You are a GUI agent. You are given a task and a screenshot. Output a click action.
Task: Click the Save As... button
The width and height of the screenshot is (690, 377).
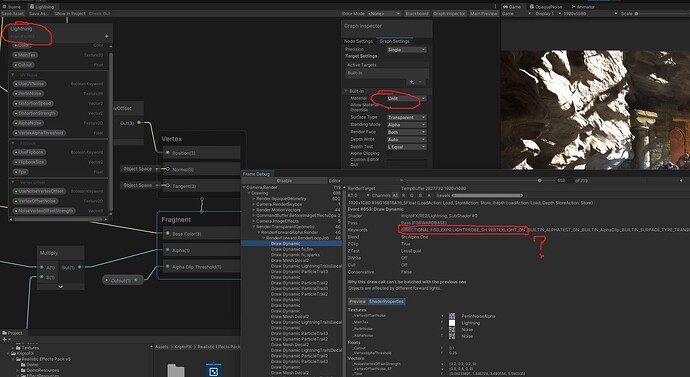pyautogui.click(x=38, y=14)
